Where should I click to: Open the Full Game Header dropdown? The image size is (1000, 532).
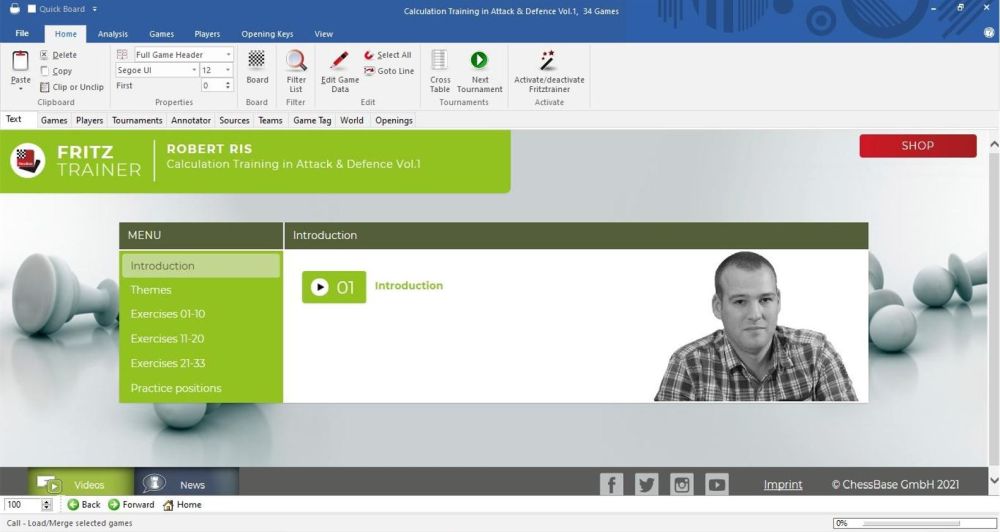pos(228,55)
